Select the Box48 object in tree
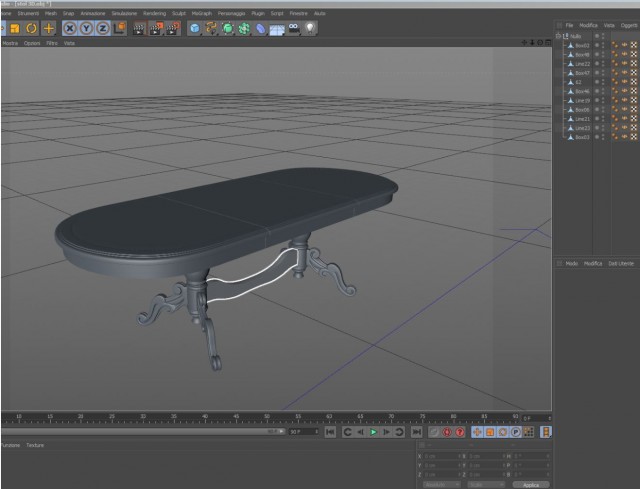 coord(582,55)
